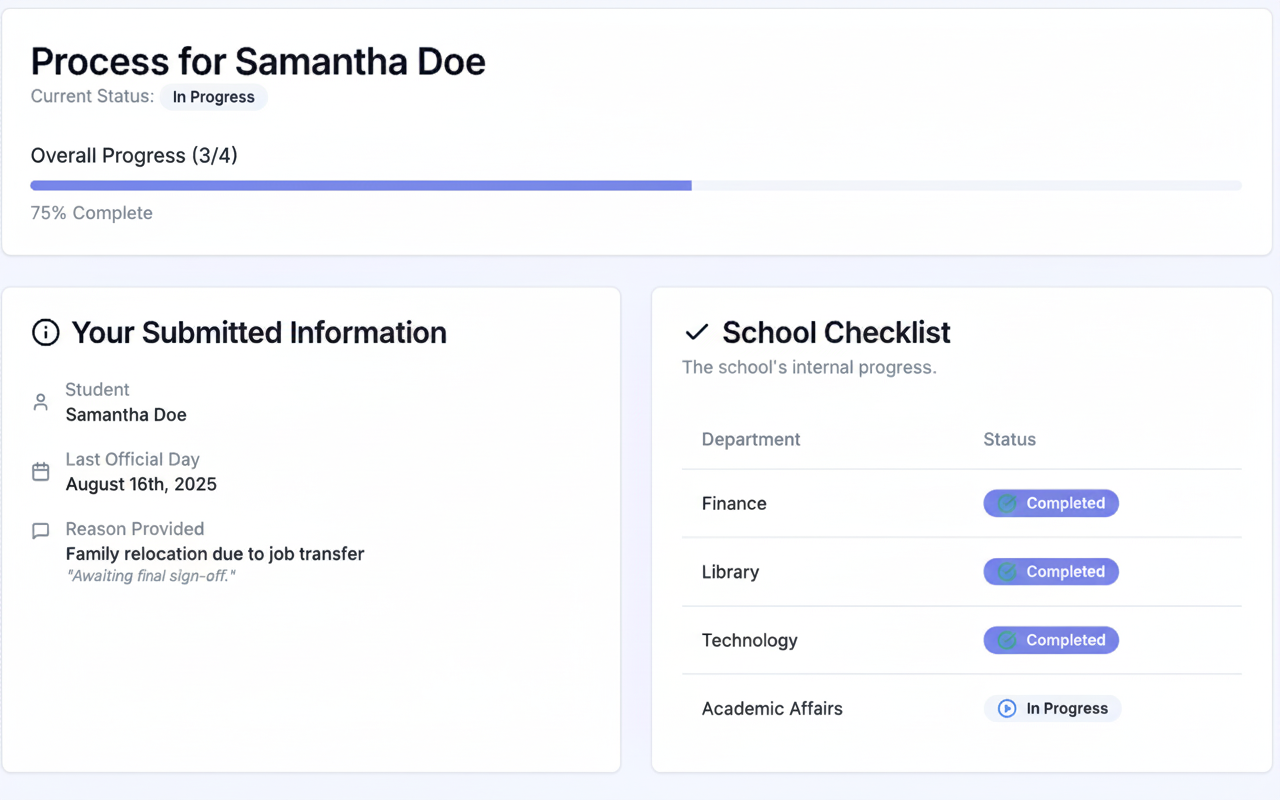Click the check icon in Finance's Completed badge
The image size is (1280, 800).
tap(1007, 504)
